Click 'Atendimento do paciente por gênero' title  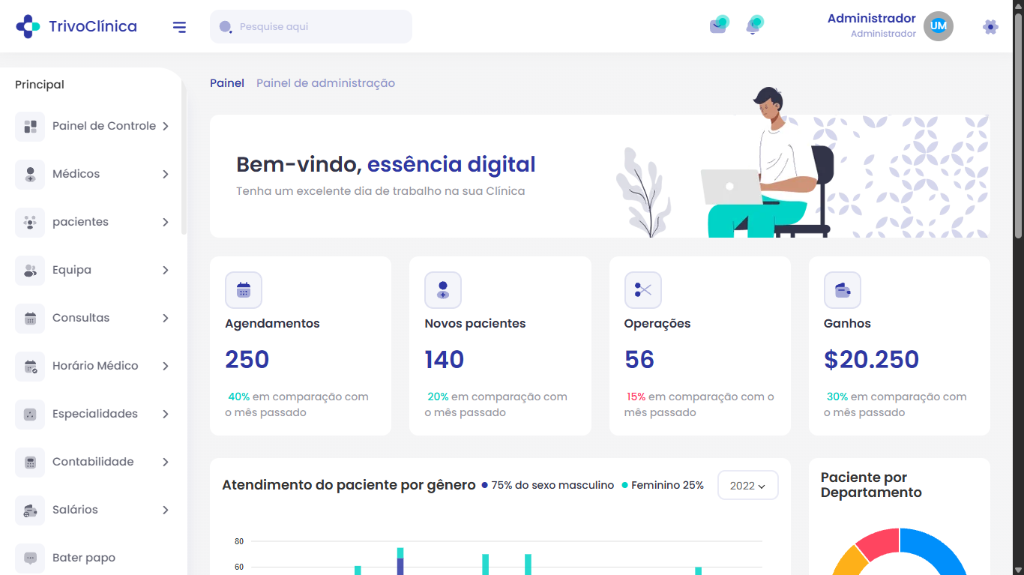(349, 485)
